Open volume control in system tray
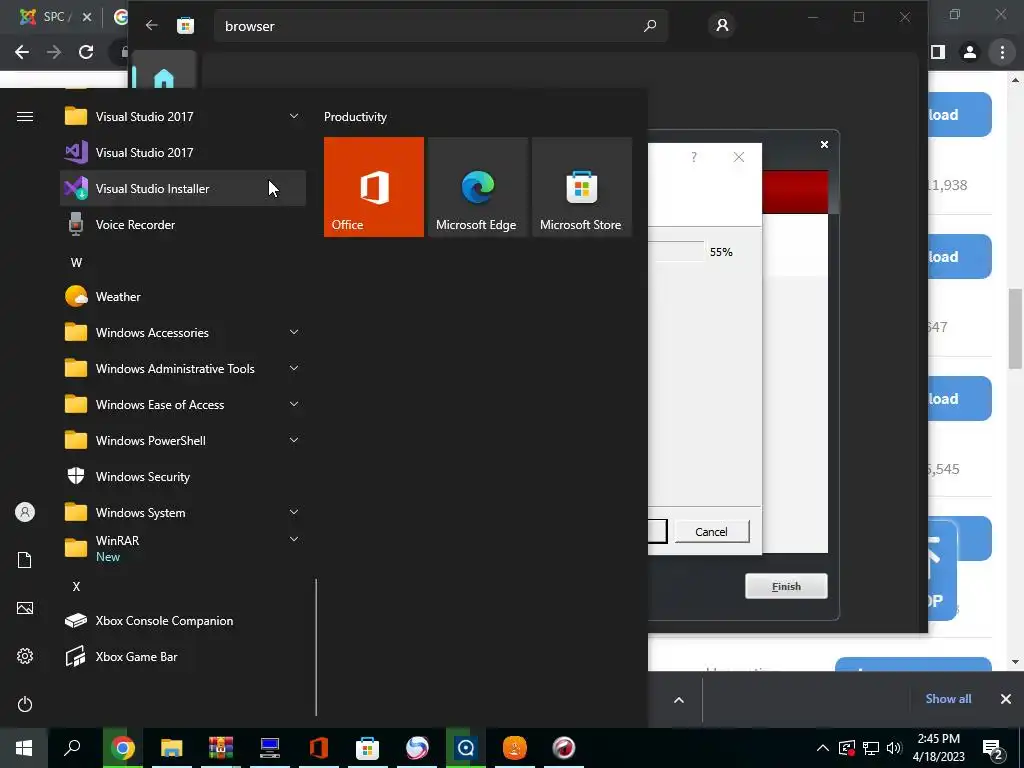Image resolution: width=1024 pixels, height=768 pixels. pyautogui.click(x=894, y=748)
